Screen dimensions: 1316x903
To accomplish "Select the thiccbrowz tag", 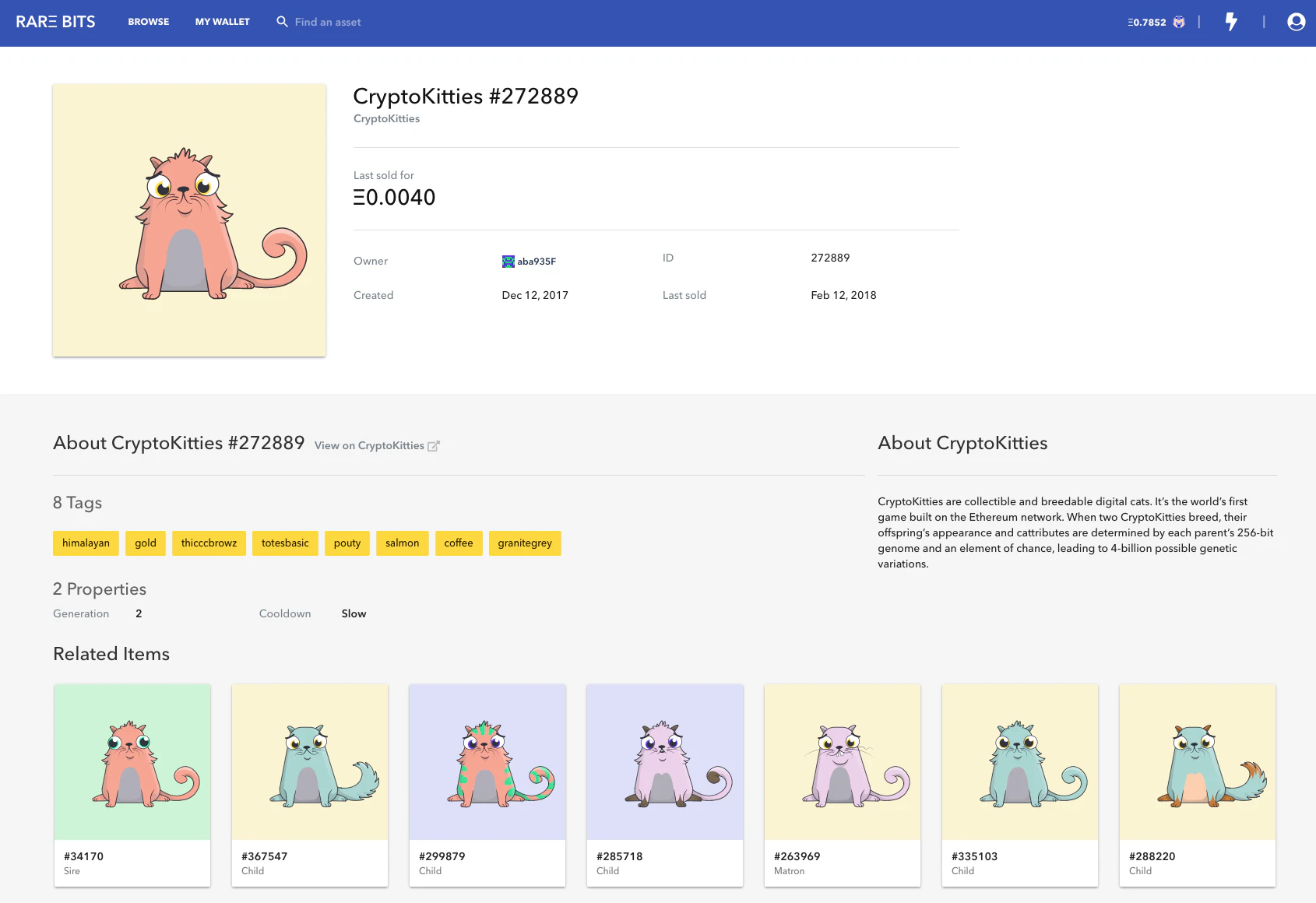I will (209, 543).
